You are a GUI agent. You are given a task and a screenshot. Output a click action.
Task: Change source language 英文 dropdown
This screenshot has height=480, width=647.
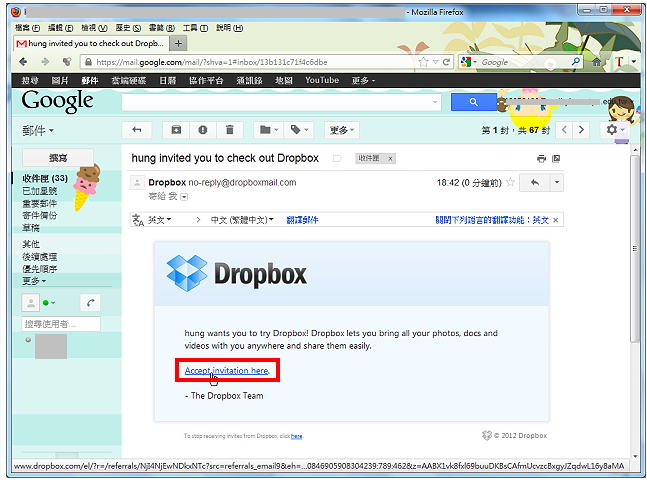(x=159, y=220)
